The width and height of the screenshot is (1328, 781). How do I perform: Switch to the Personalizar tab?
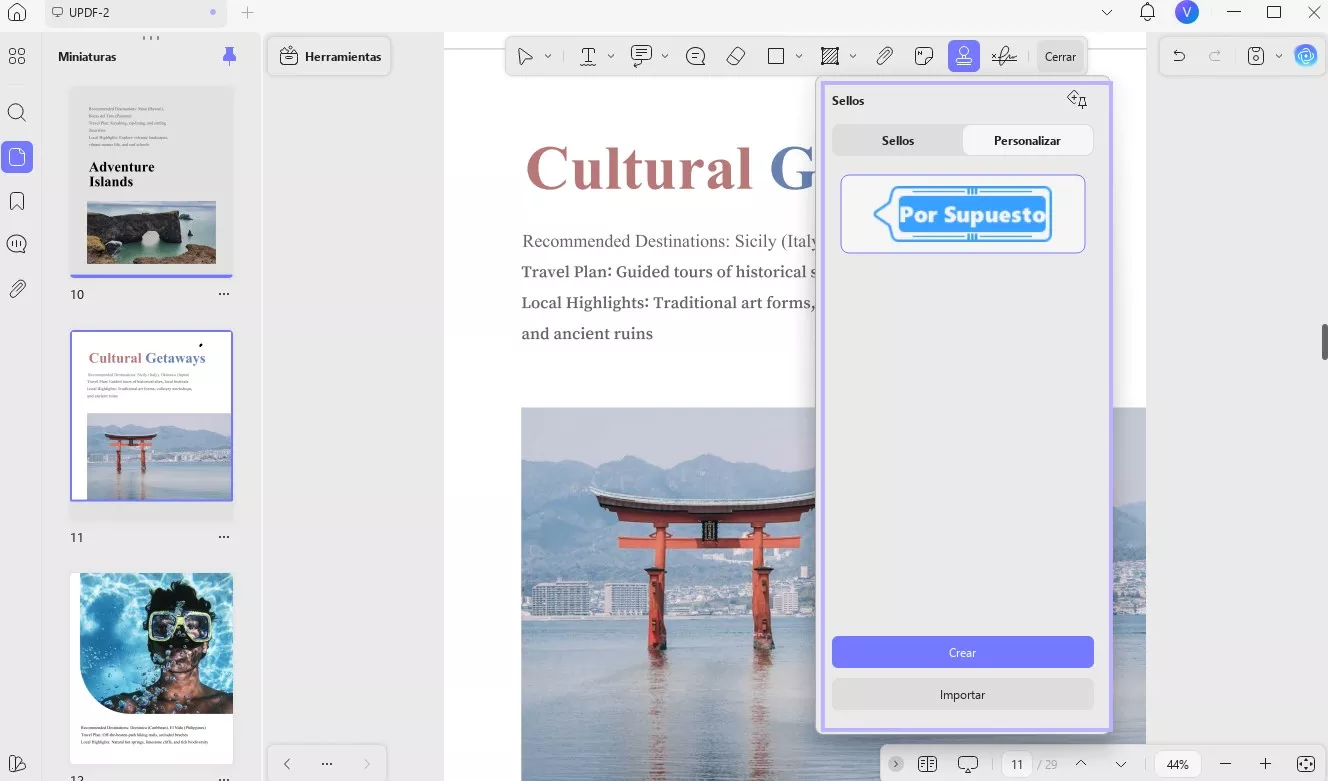[x=1027, y=140]
